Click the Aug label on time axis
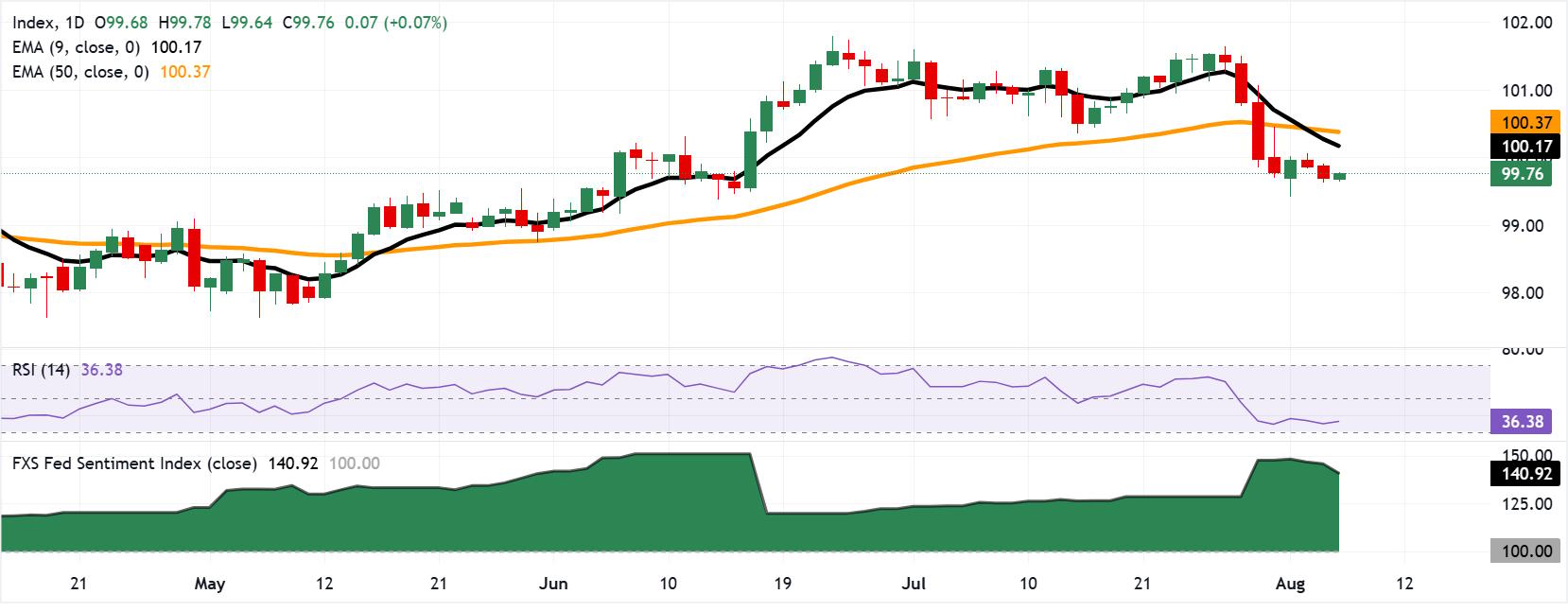1568x612 pixels. [x=1290, y=585]
